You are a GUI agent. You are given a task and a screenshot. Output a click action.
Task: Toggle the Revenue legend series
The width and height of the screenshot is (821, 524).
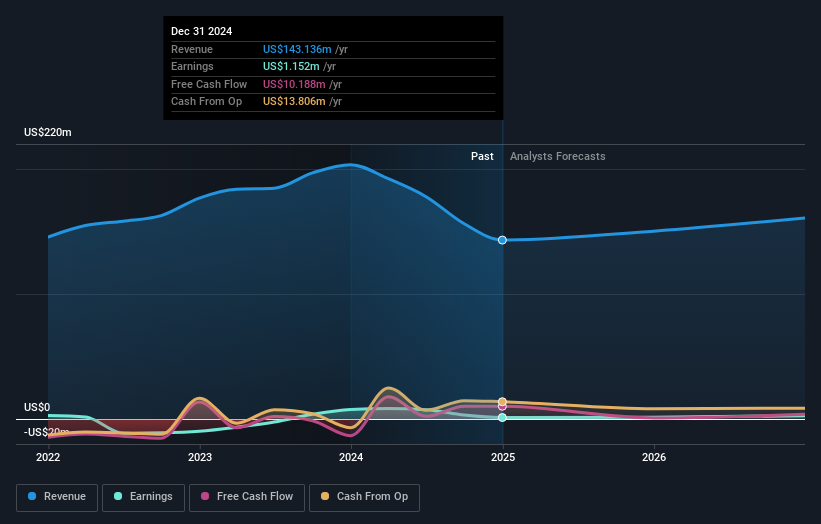[x=57, y=497]
